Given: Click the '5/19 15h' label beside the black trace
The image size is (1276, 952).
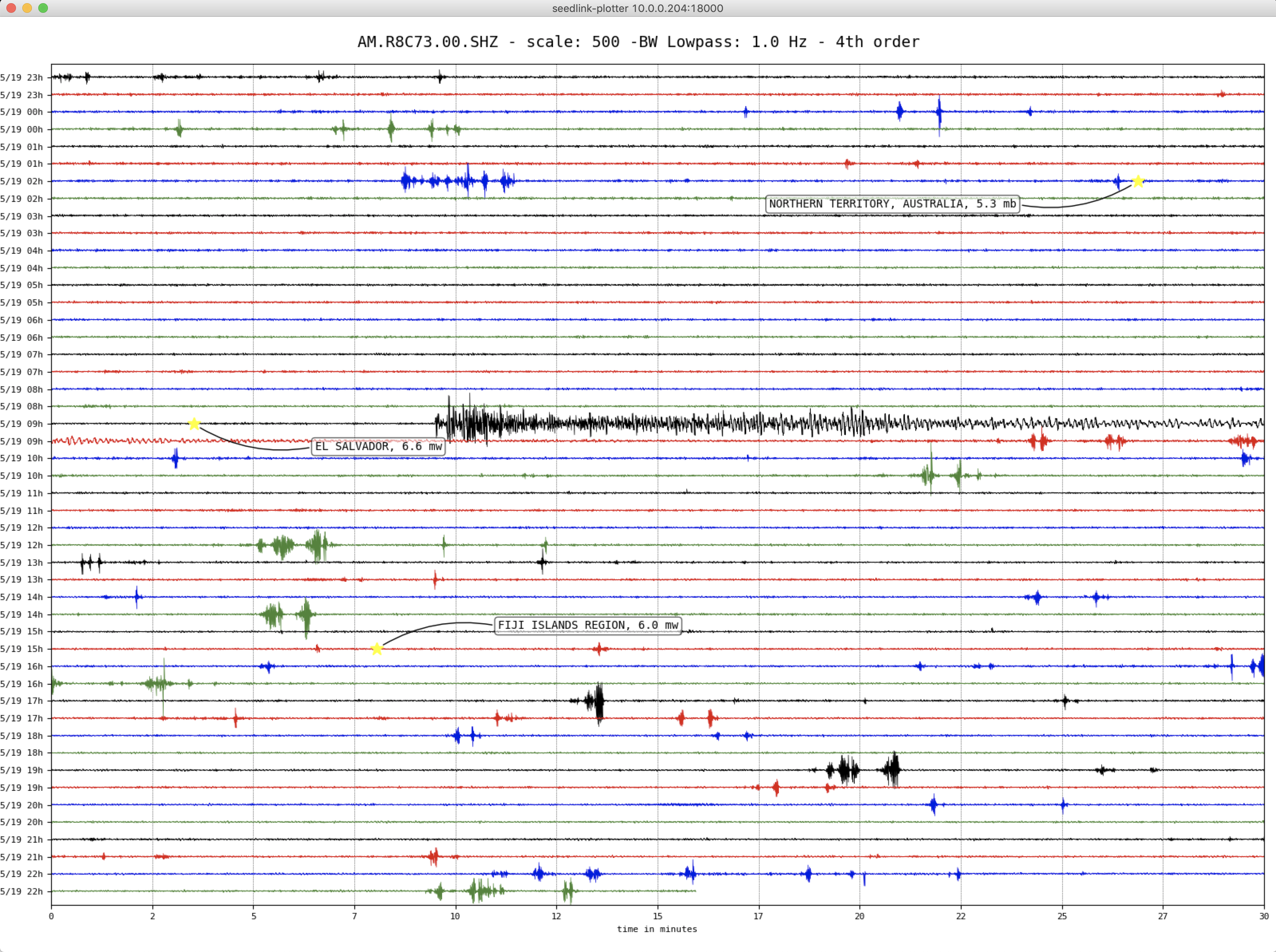Looking at the screenshot, I should click(x=22, y=632).
